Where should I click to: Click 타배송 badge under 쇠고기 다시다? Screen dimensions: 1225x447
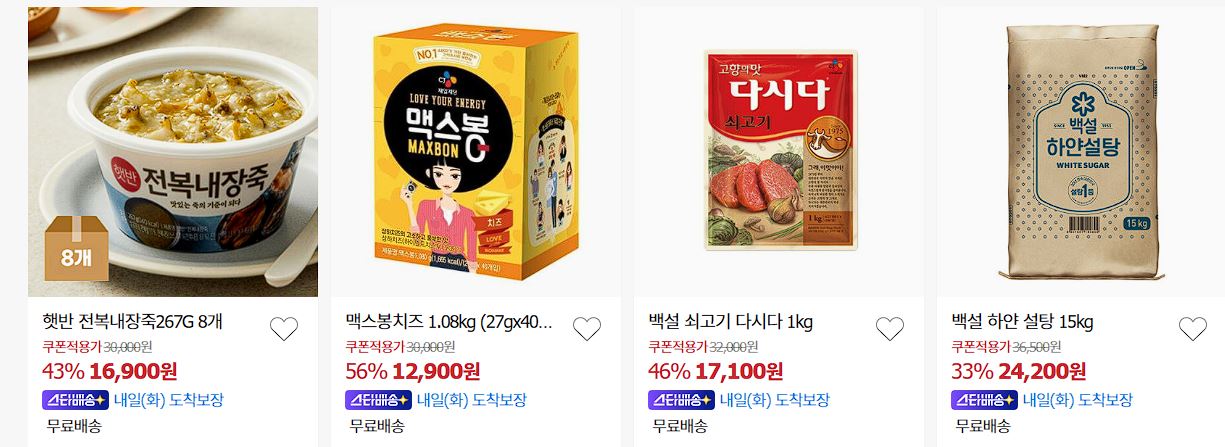[681, 400]
